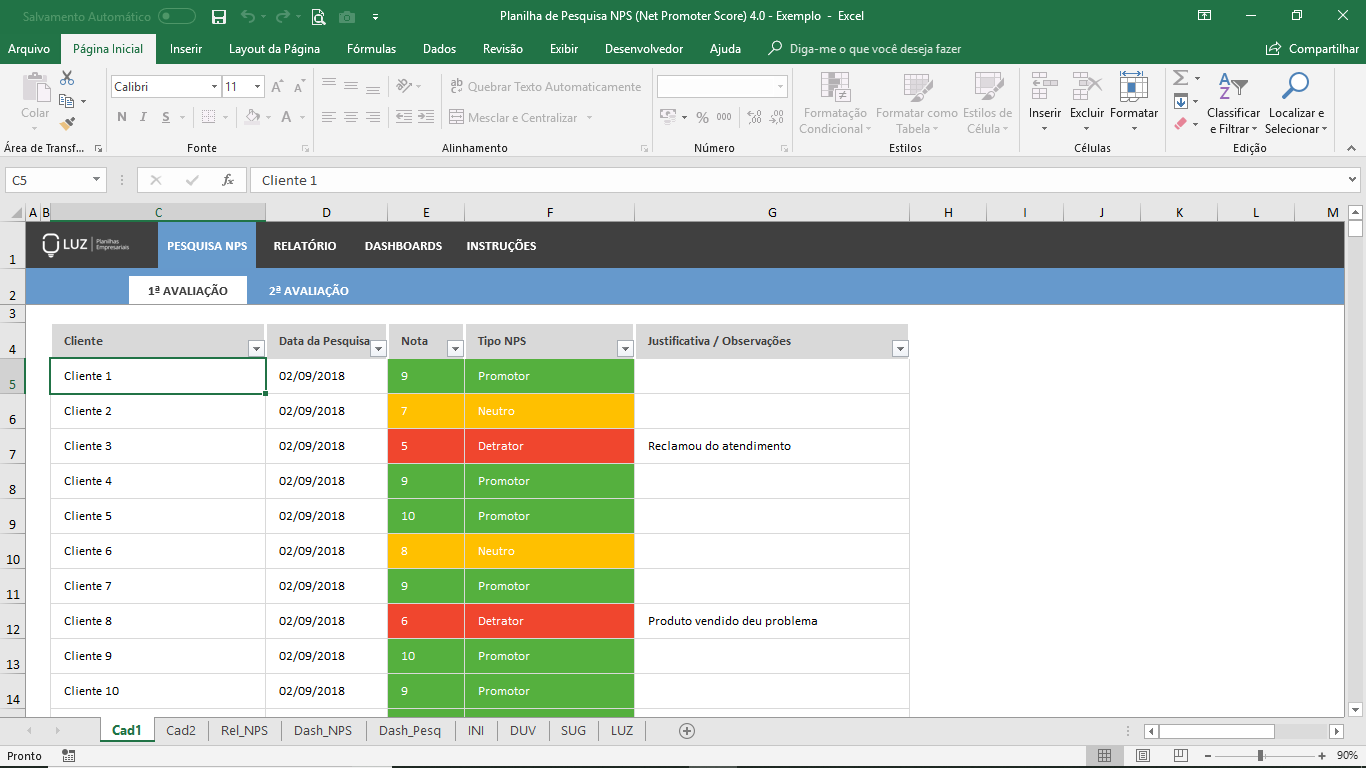Open the number format dropdown
Image resolution: width=1366 pixels, height=768 pixels.
(780, 87)
